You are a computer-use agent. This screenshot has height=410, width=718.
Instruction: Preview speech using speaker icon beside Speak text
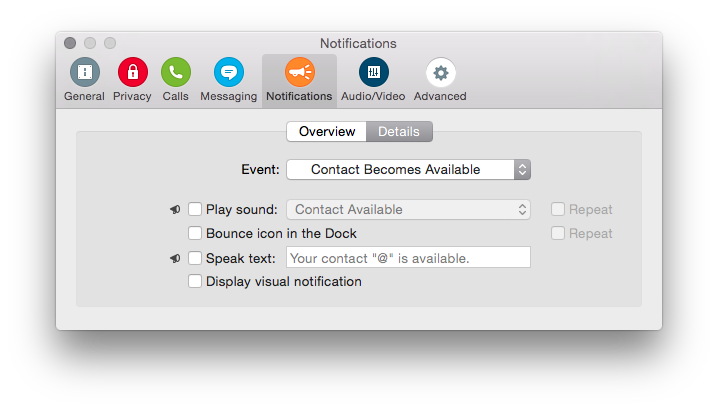[x=175, y=258]
